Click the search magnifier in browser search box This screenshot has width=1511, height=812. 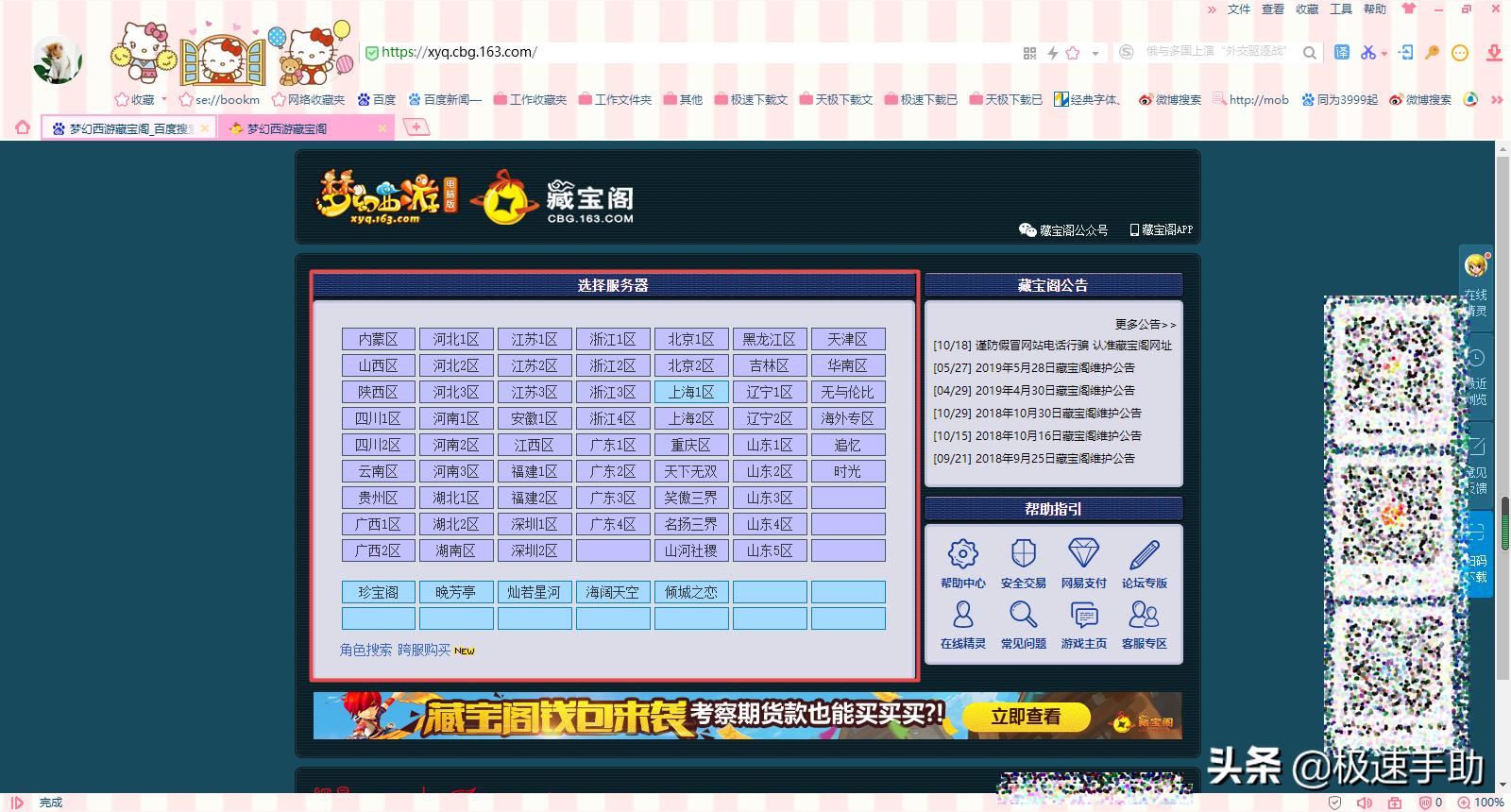[x=1310, y=53]
